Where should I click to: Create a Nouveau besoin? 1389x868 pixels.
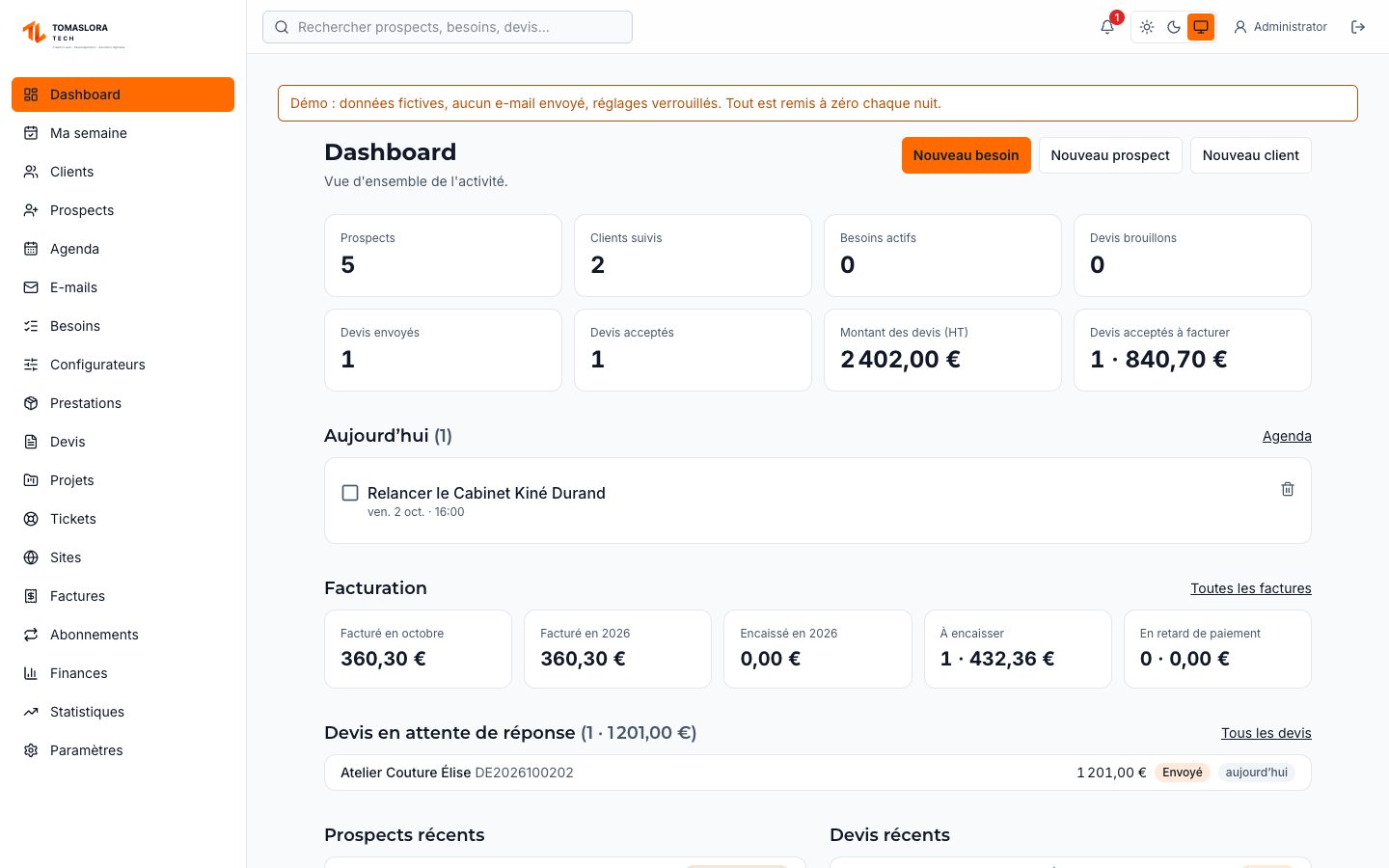pyautogui.click(x=966, y=155)
